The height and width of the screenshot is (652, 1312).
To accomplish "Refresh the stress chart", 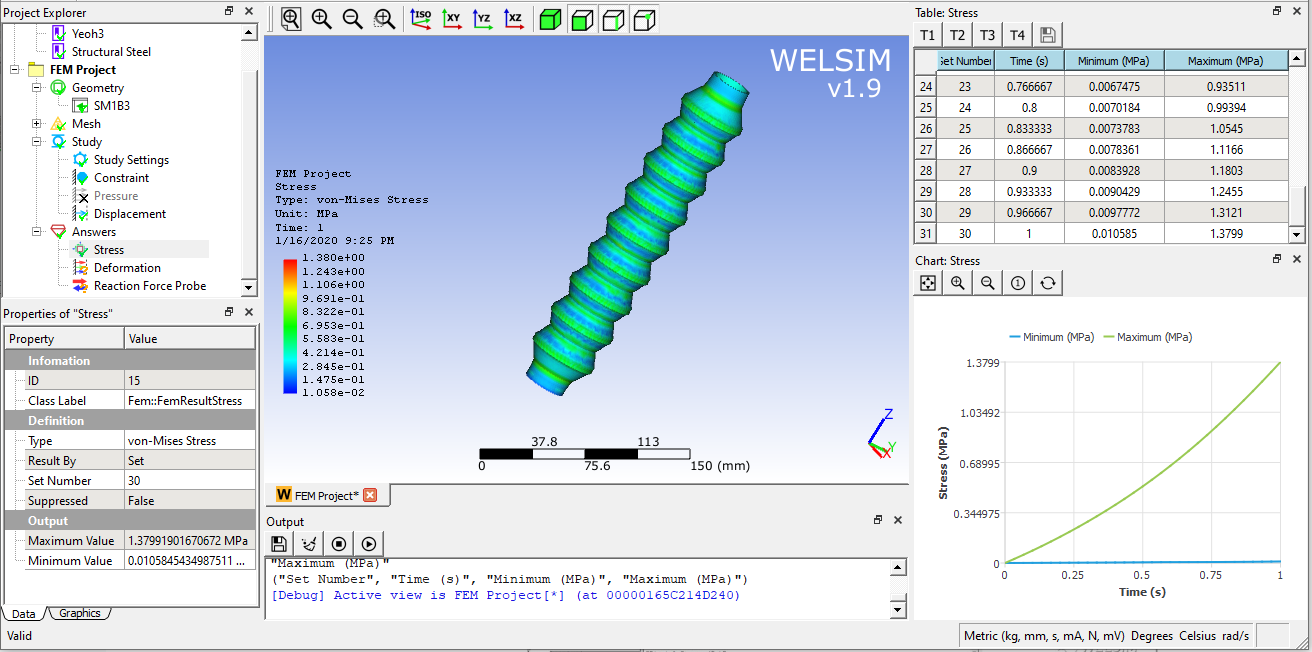I will [1048, 283].
